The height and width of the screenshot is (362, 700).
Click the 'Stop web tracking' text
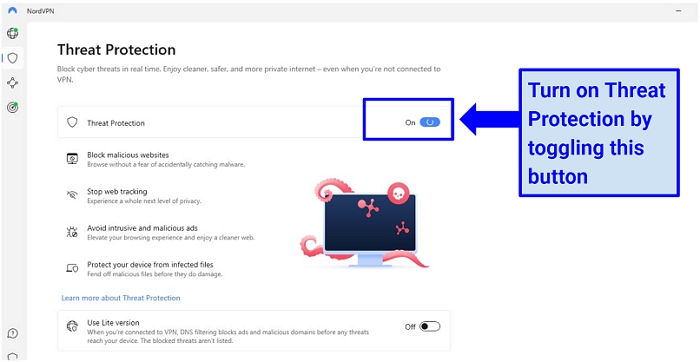117,191
